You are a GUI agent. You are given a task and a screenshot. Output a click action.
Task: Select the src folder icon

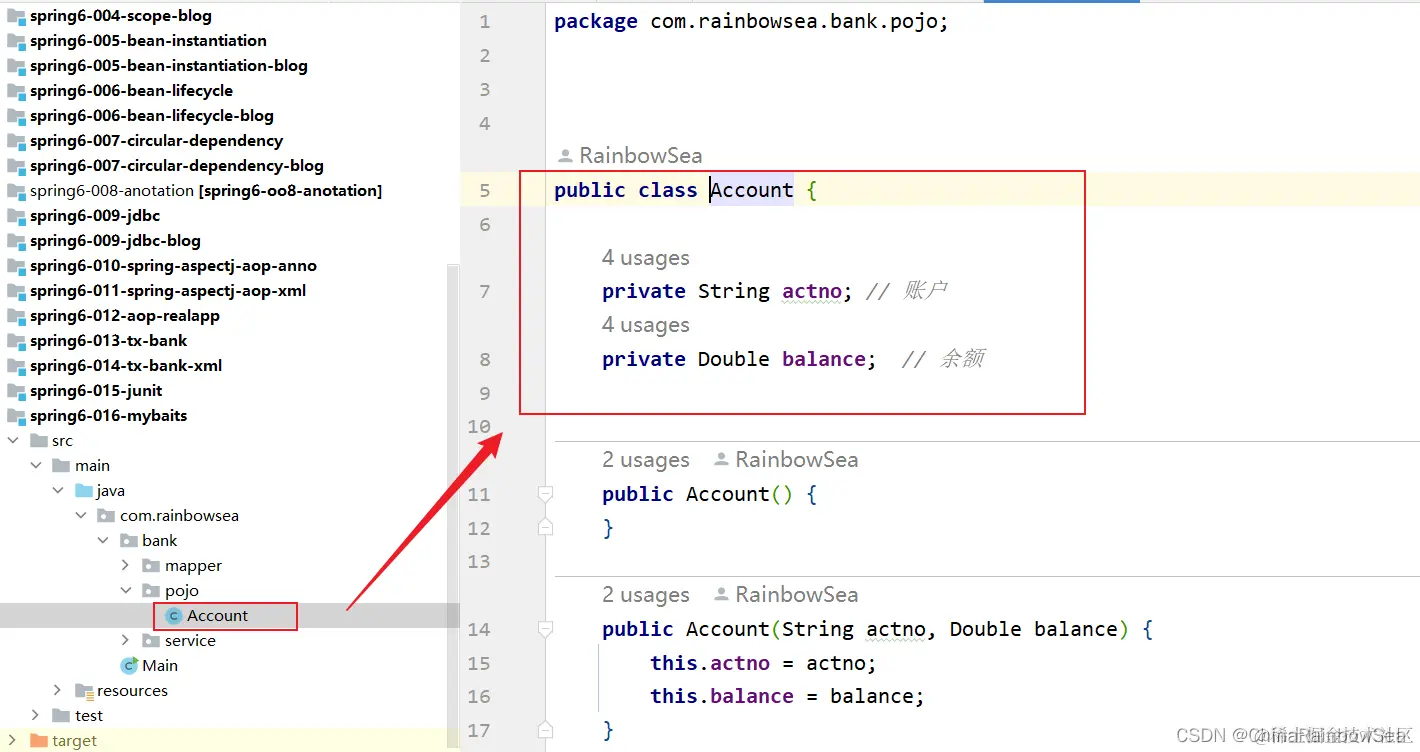[39, 441]
